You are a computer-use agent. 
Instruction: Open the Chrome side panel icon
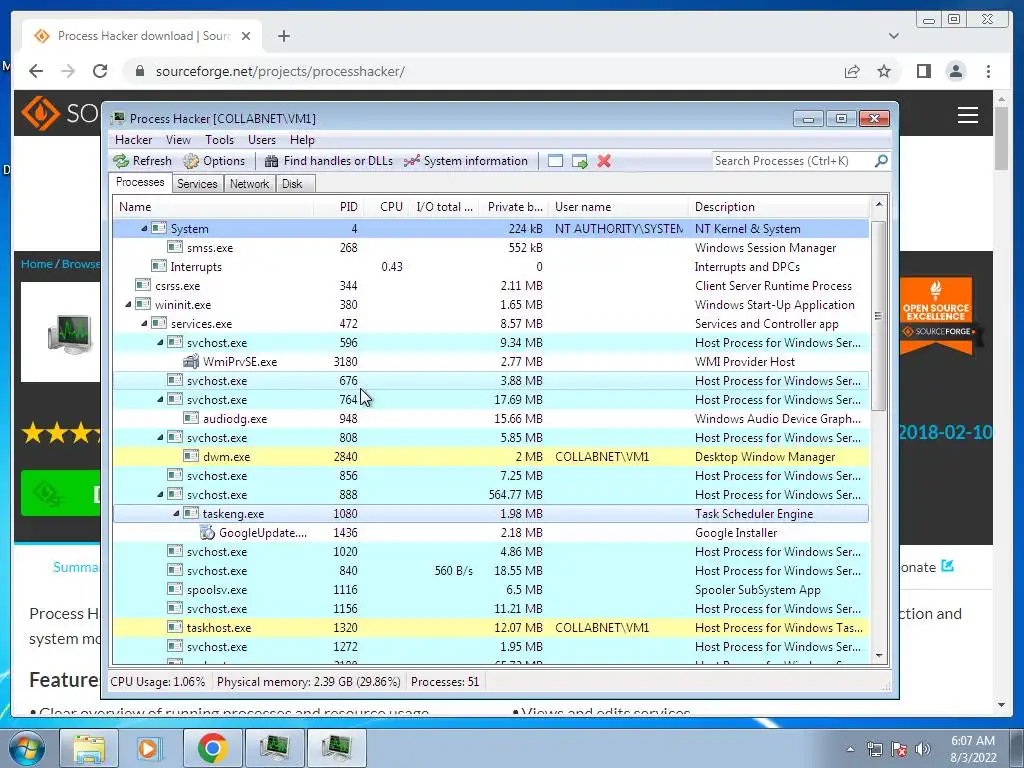[x=923, y=71]
